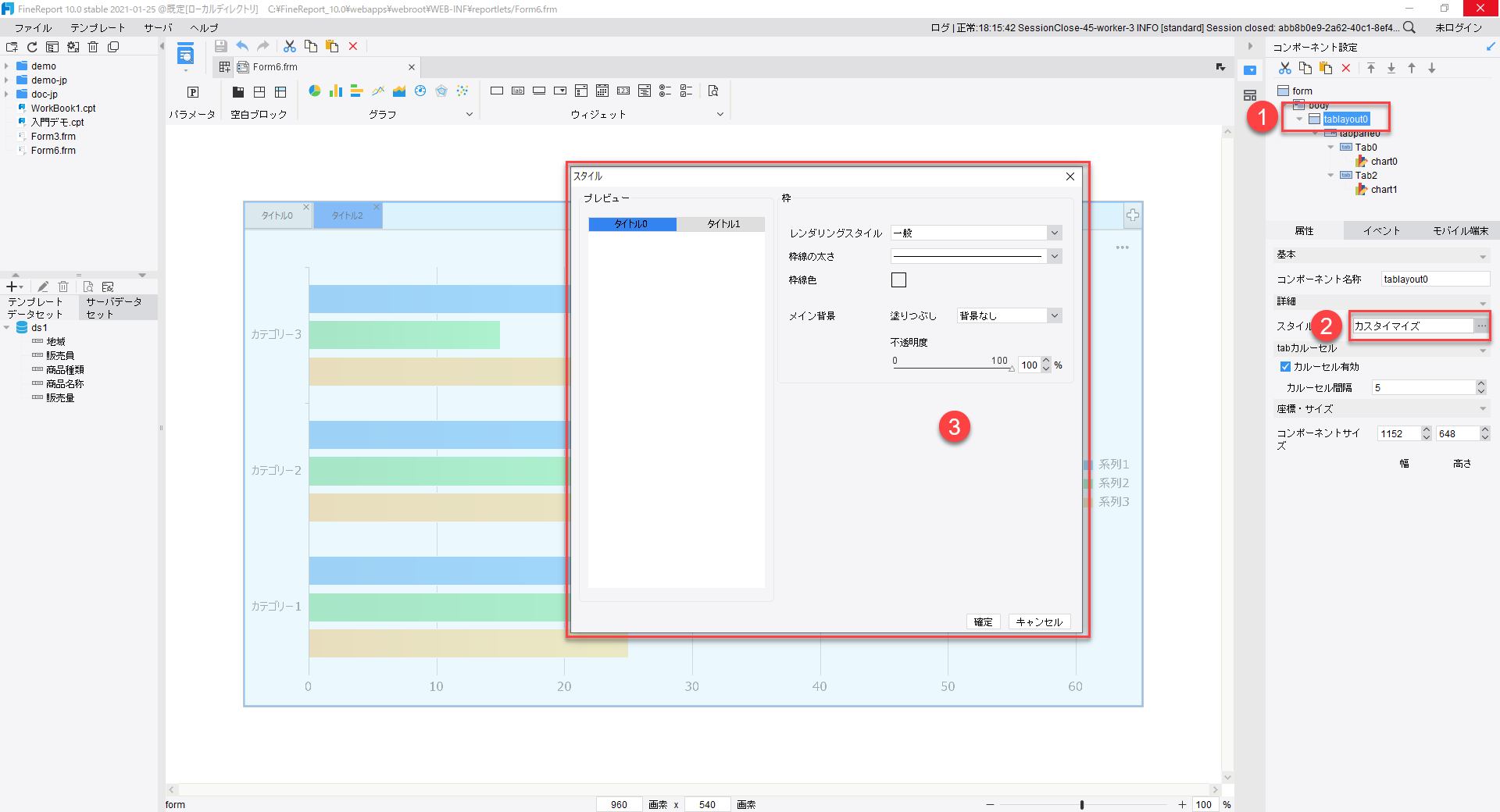Image resolution: width=1500 pixels, height=812 pixels.
Task: Delete the selected component in component tree toolbar
Action: [x=1346, y=69]
